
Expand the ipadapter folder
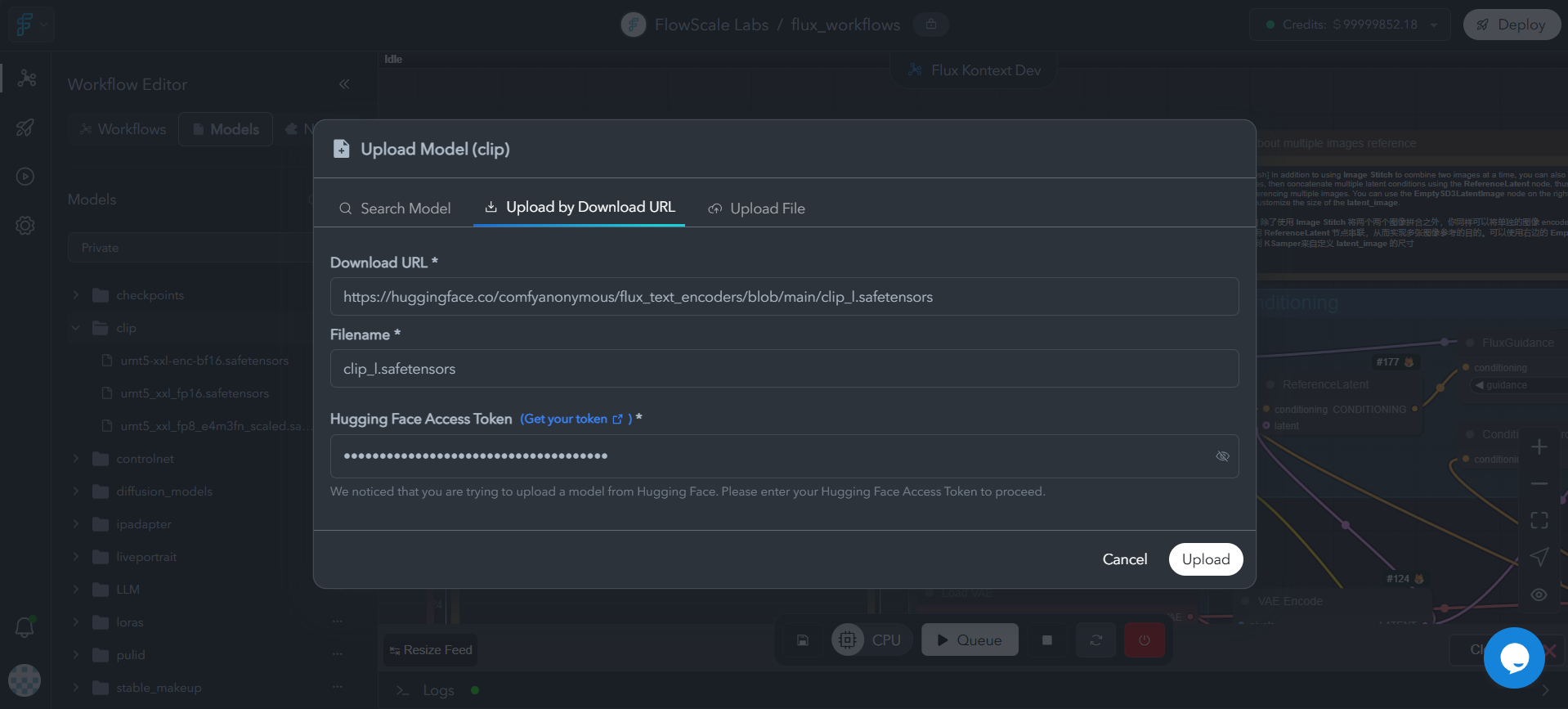76,524
